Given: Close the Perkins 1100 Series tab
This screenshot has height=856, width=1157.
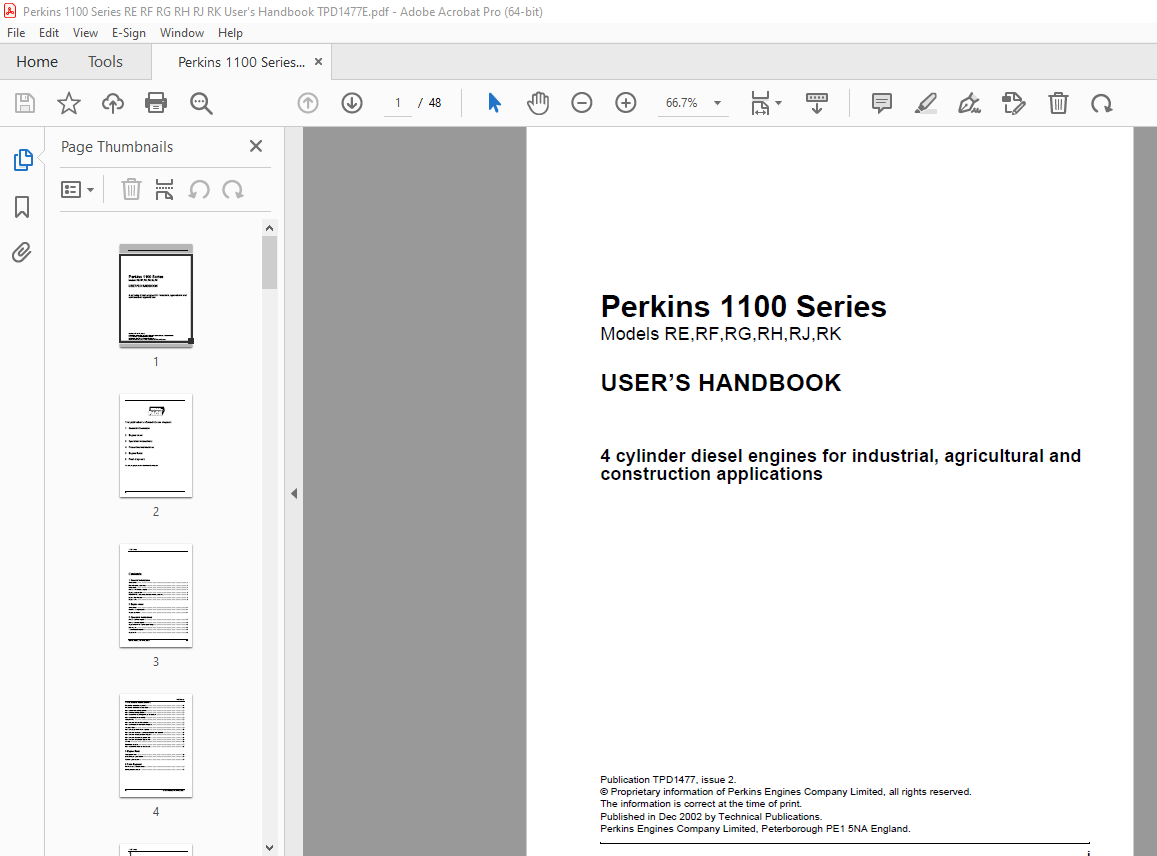Looking at the screenshot, I should point(319,62).
